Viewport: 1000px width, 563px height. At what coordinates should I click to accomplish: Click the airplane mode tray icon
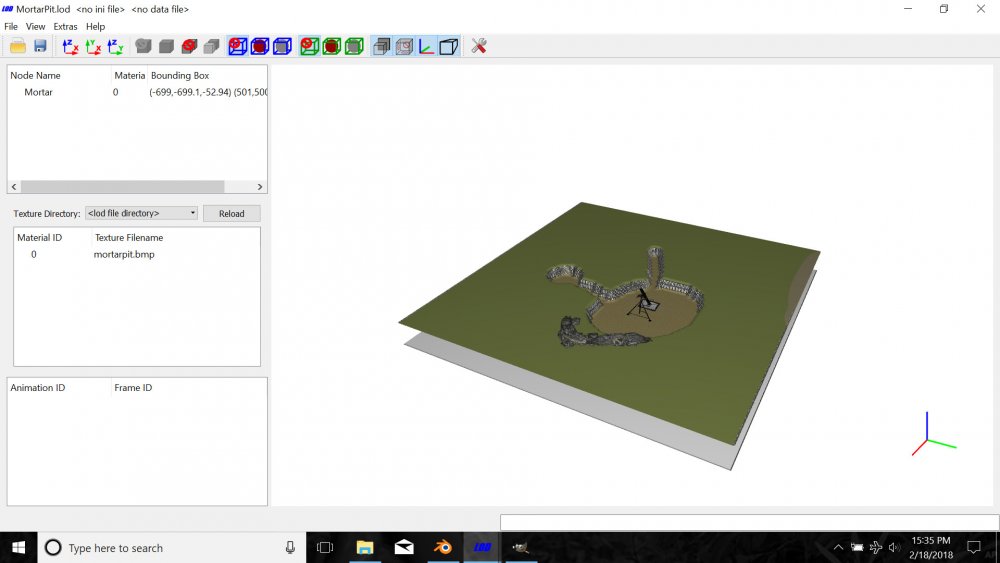pos(876,547)
